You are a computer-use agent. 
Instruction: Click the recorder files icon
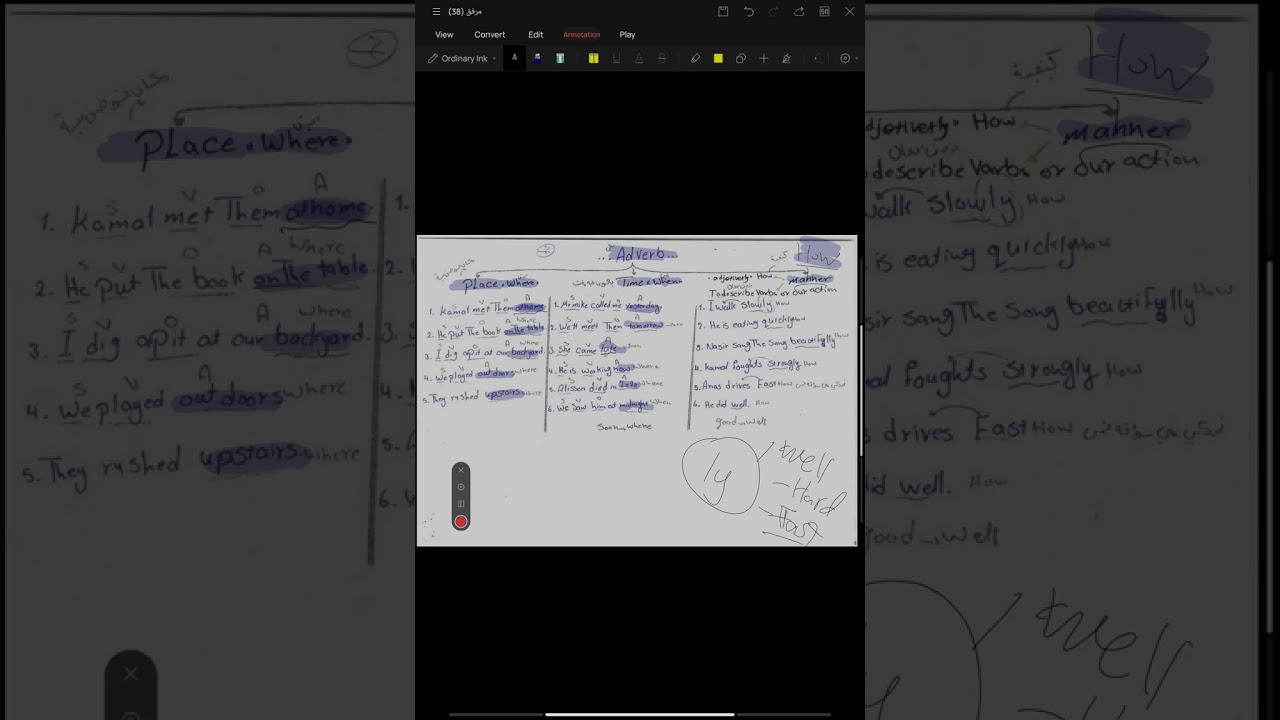click(461, 504)
